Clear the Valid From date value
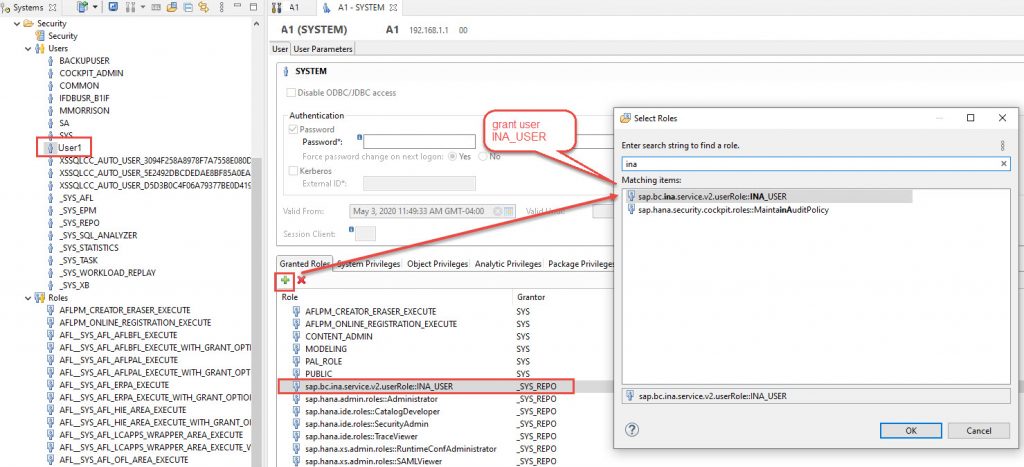The image size is (1024, 467). coord(498,211)
